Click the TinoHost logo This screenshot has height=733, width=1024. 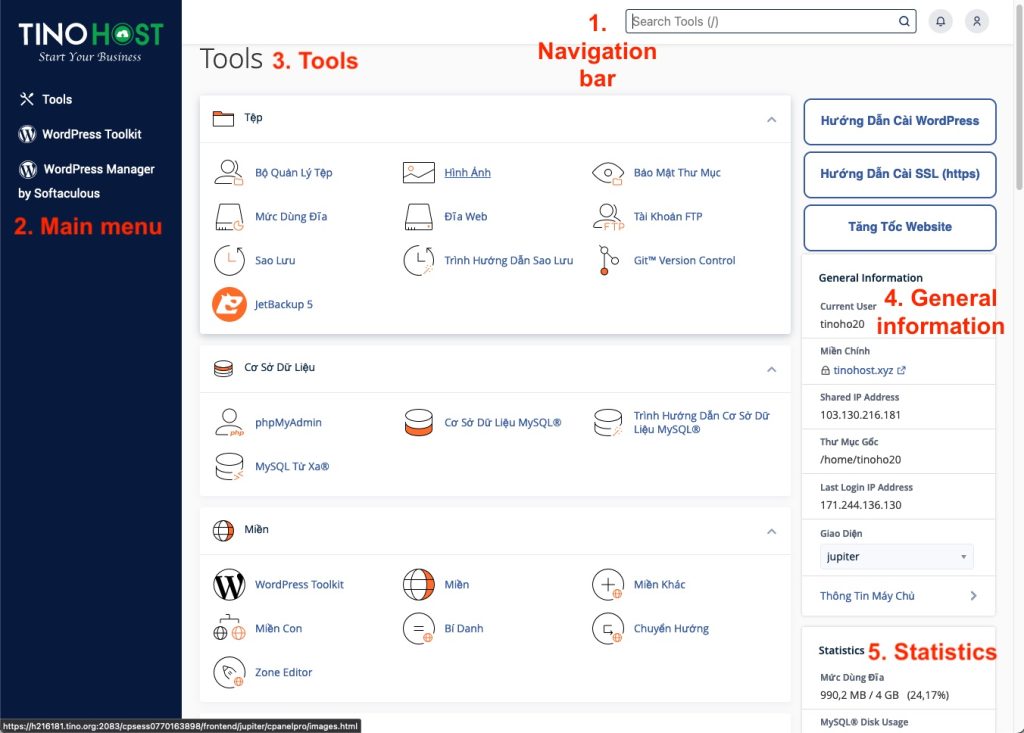[x=90, y=42]
